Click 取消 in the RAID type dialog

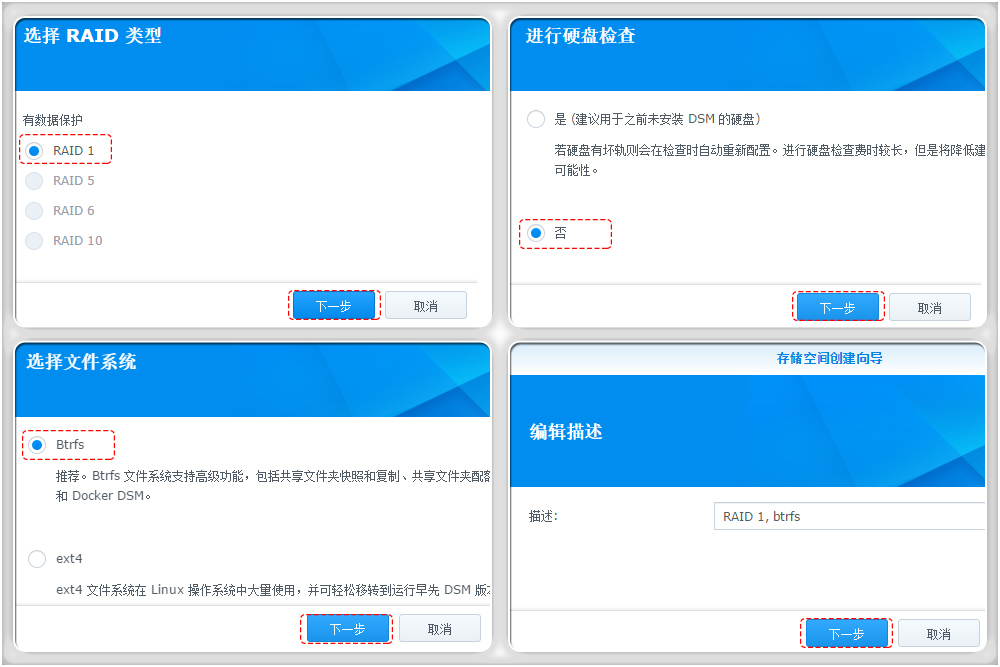pos(427,304)
